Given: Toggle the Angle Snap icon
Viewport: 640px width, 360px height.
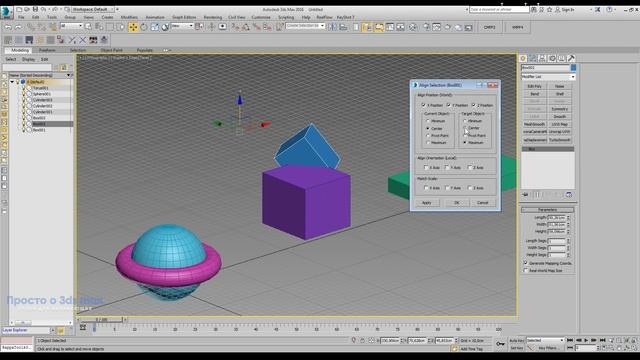Looking at the screenshot, I should coord(246,27).
